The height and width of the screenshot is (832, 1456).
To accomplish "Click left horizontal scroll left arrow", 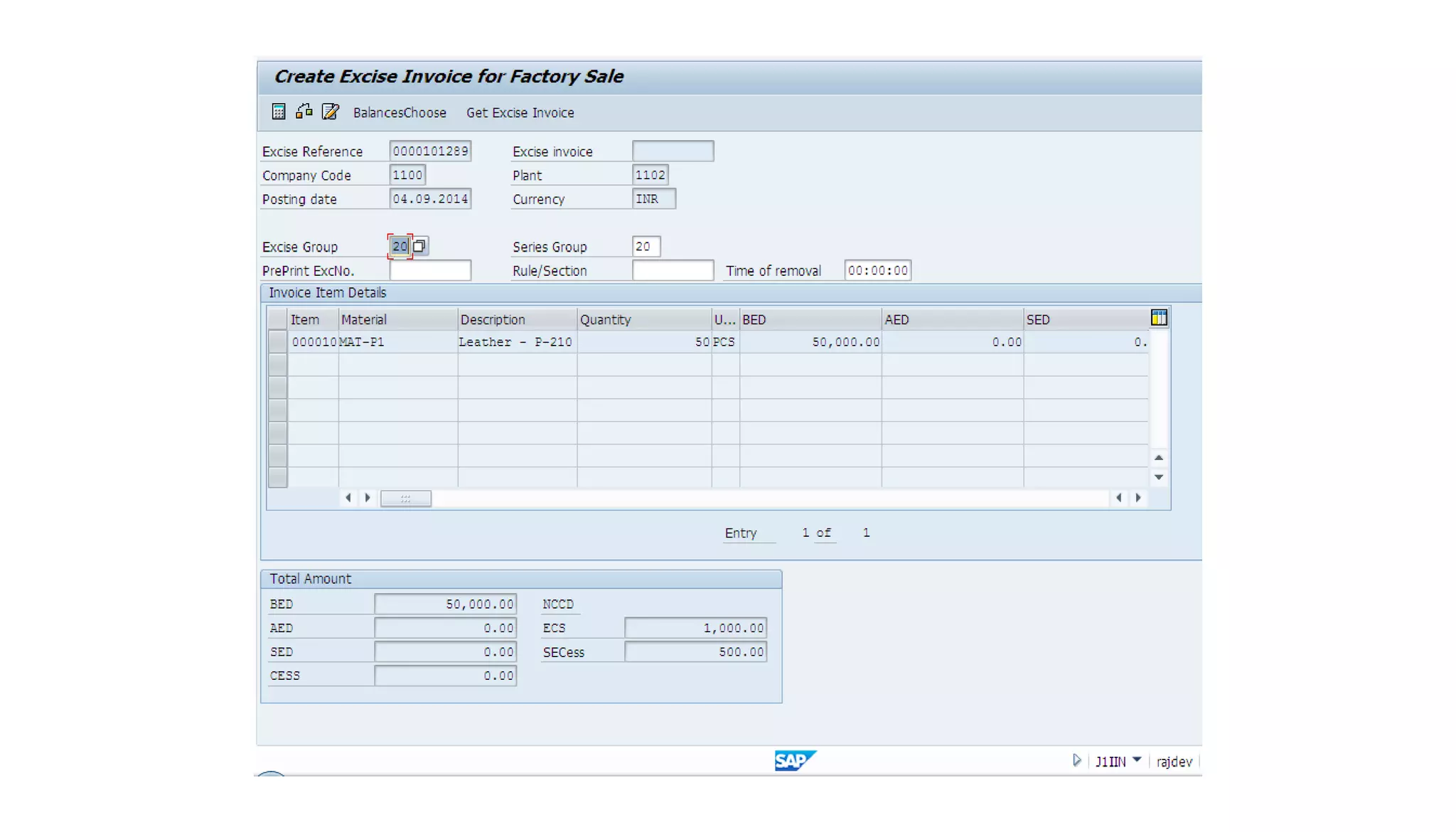I will click(348, 498).
